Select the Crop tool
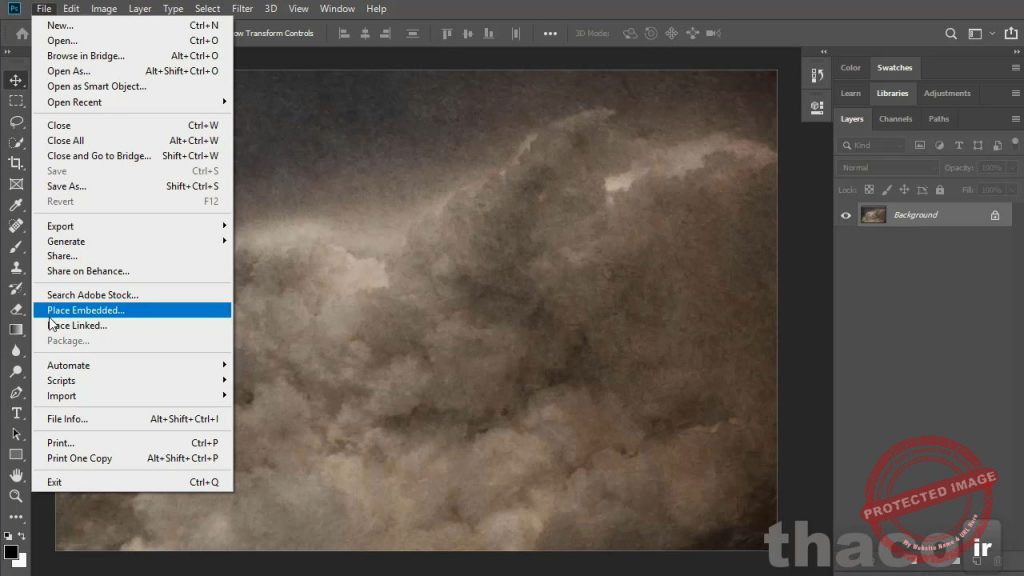The height and width of the screenshot is (576, 1024). click(16, 163)
